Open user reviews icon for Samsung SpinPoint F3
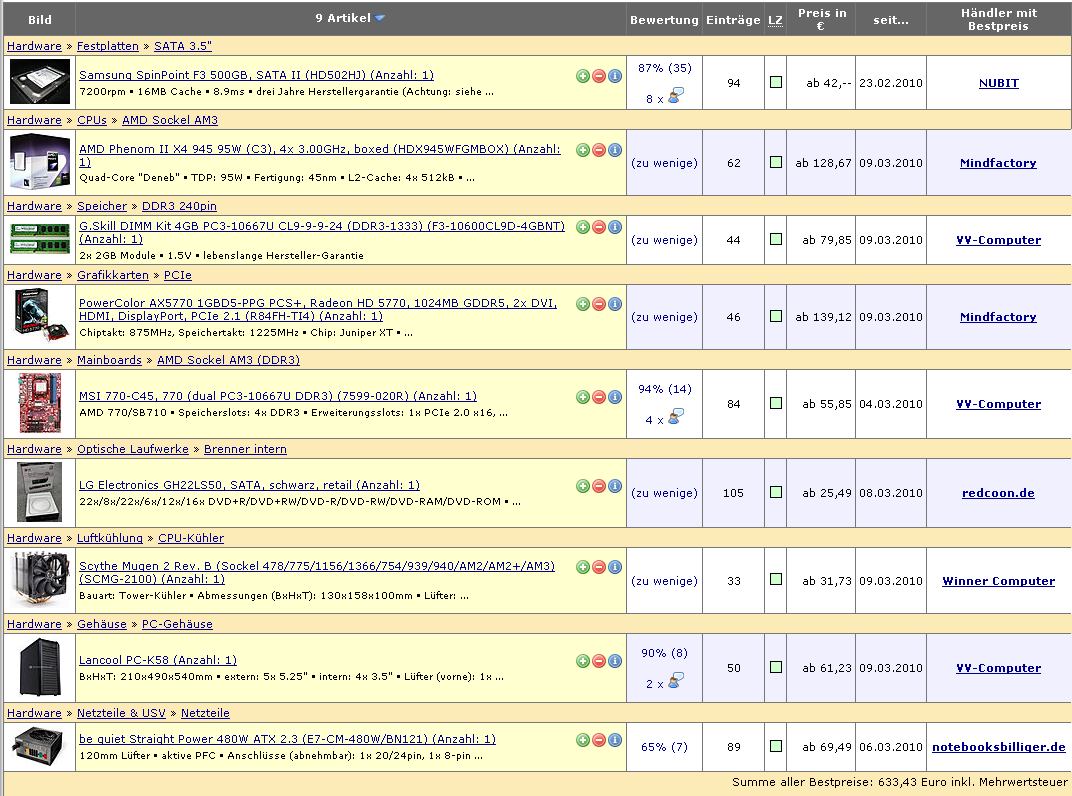Viewport: 1072px width, 796px height. (676, 96)
